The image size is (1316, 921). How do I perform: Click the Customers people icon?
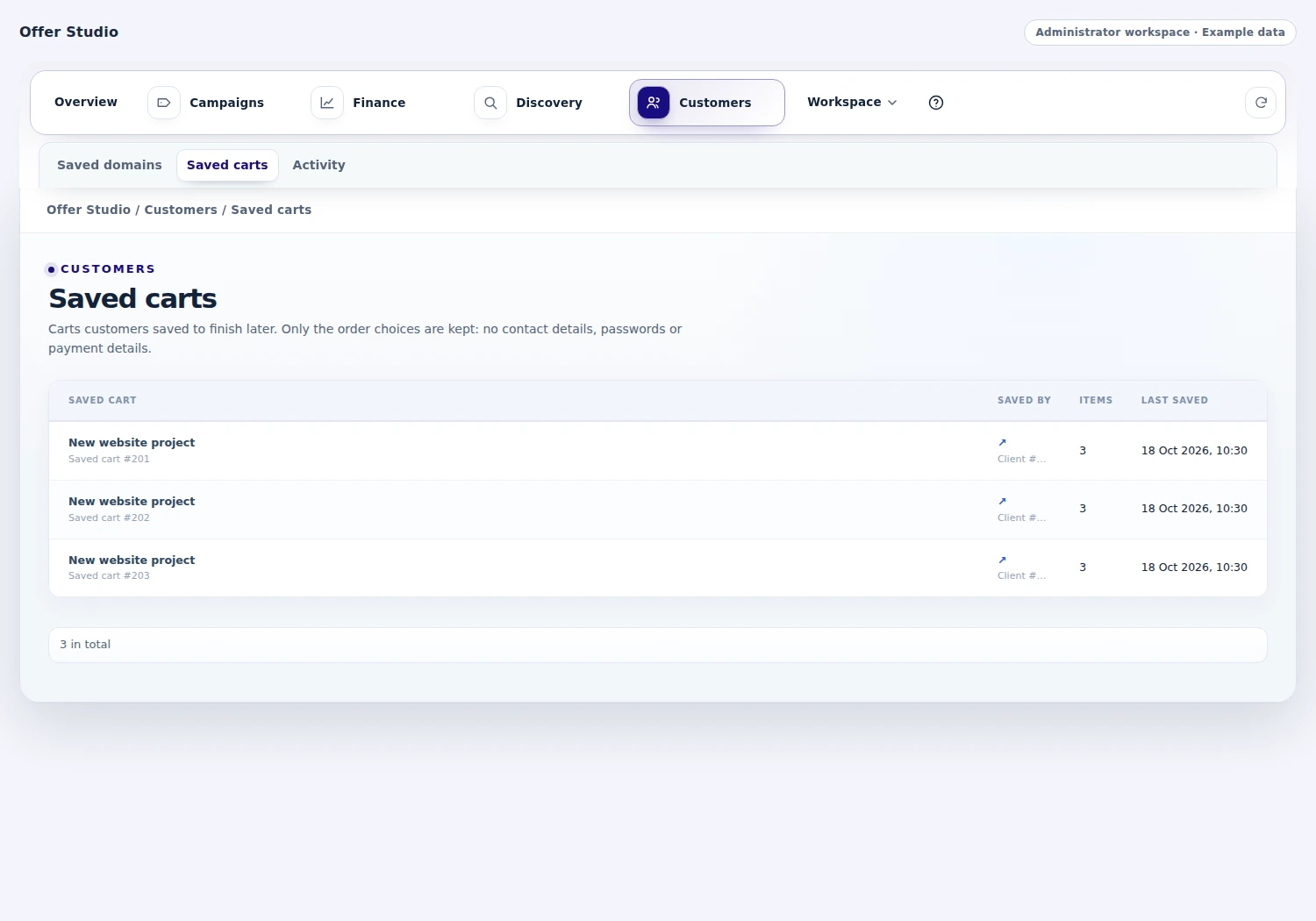pyautogui.click(x=654, y=103)
